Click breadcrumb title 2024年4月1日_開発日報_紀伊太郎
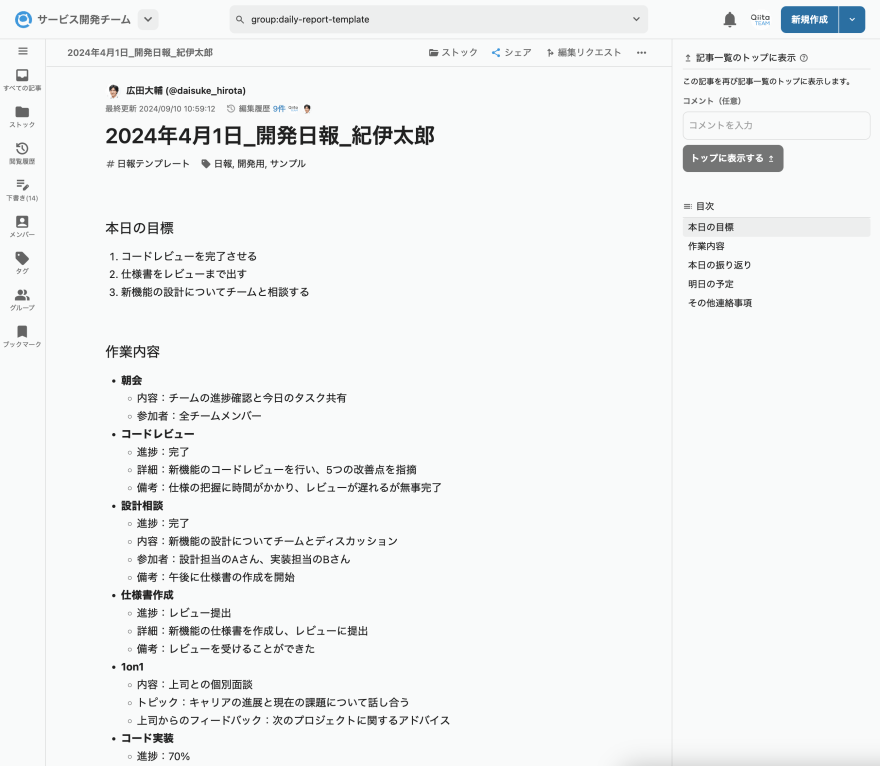Screen dimensions: 880x766 [x=140, y=53]
